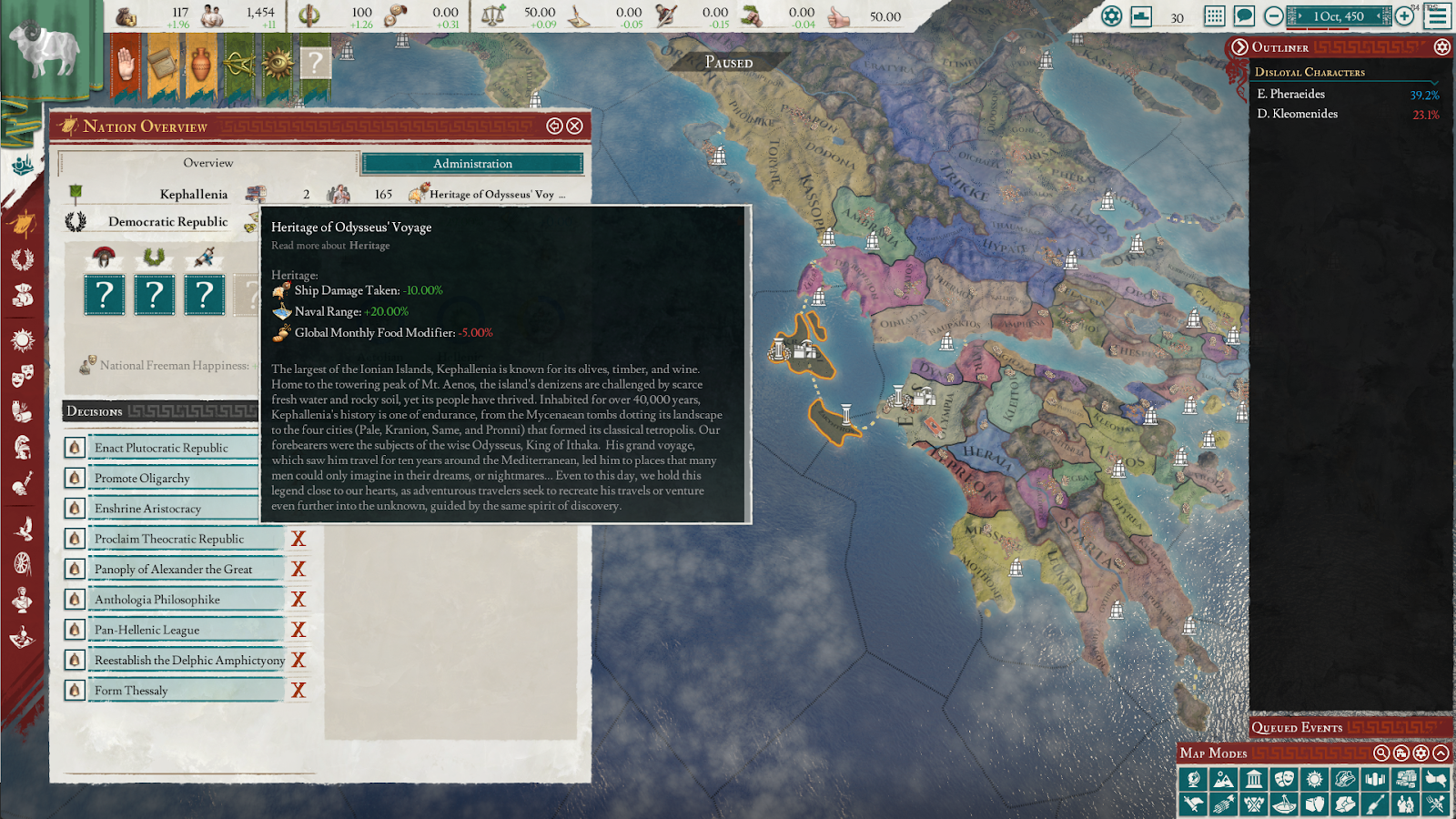Image resolution: width=1456 pixels, height=819 pixels.
Task: Open game settings gear in top bar
Action: [1111, 16]
